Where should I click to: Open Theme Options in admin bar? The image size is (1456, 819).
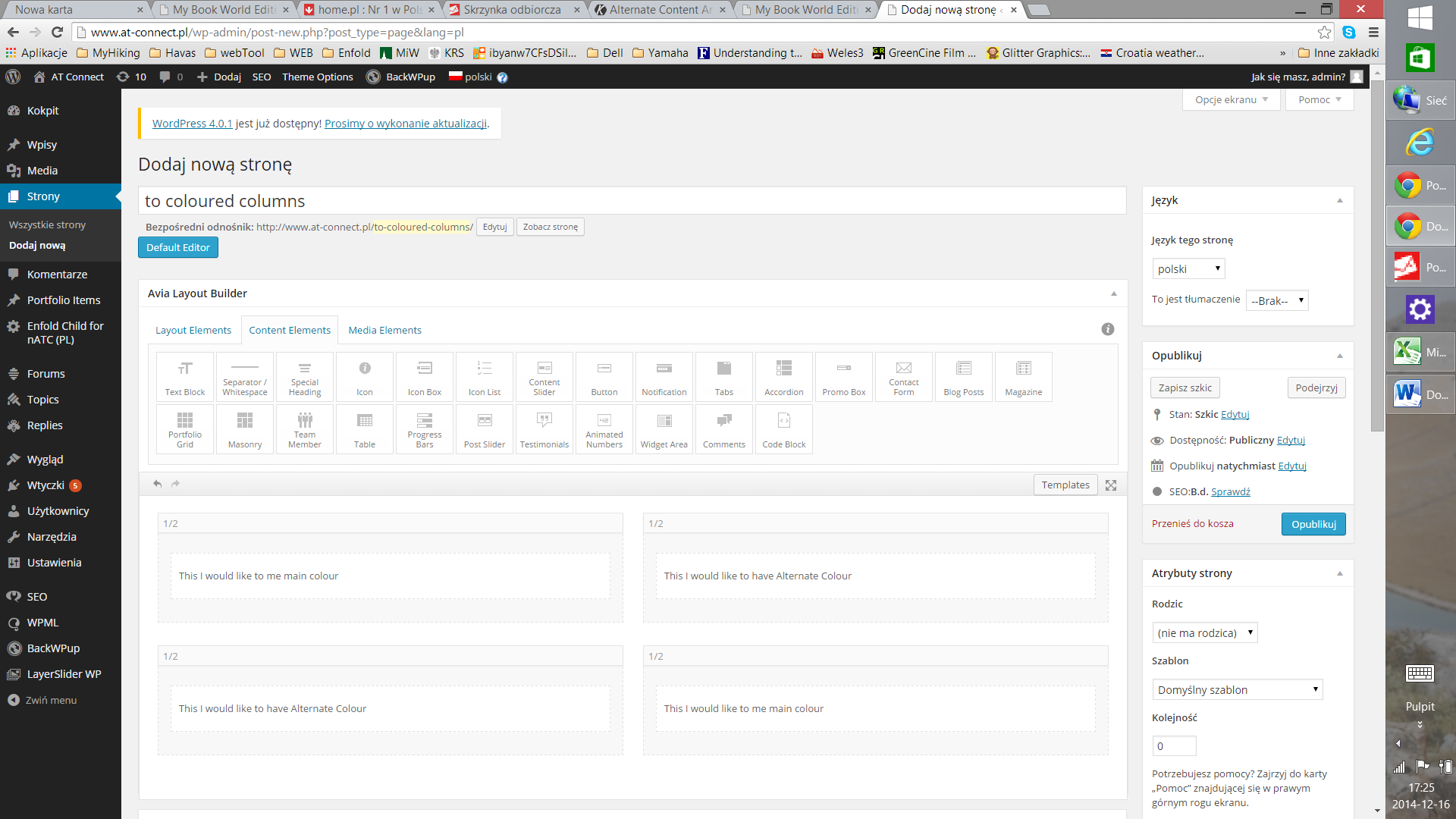click(x=318, y=77)
